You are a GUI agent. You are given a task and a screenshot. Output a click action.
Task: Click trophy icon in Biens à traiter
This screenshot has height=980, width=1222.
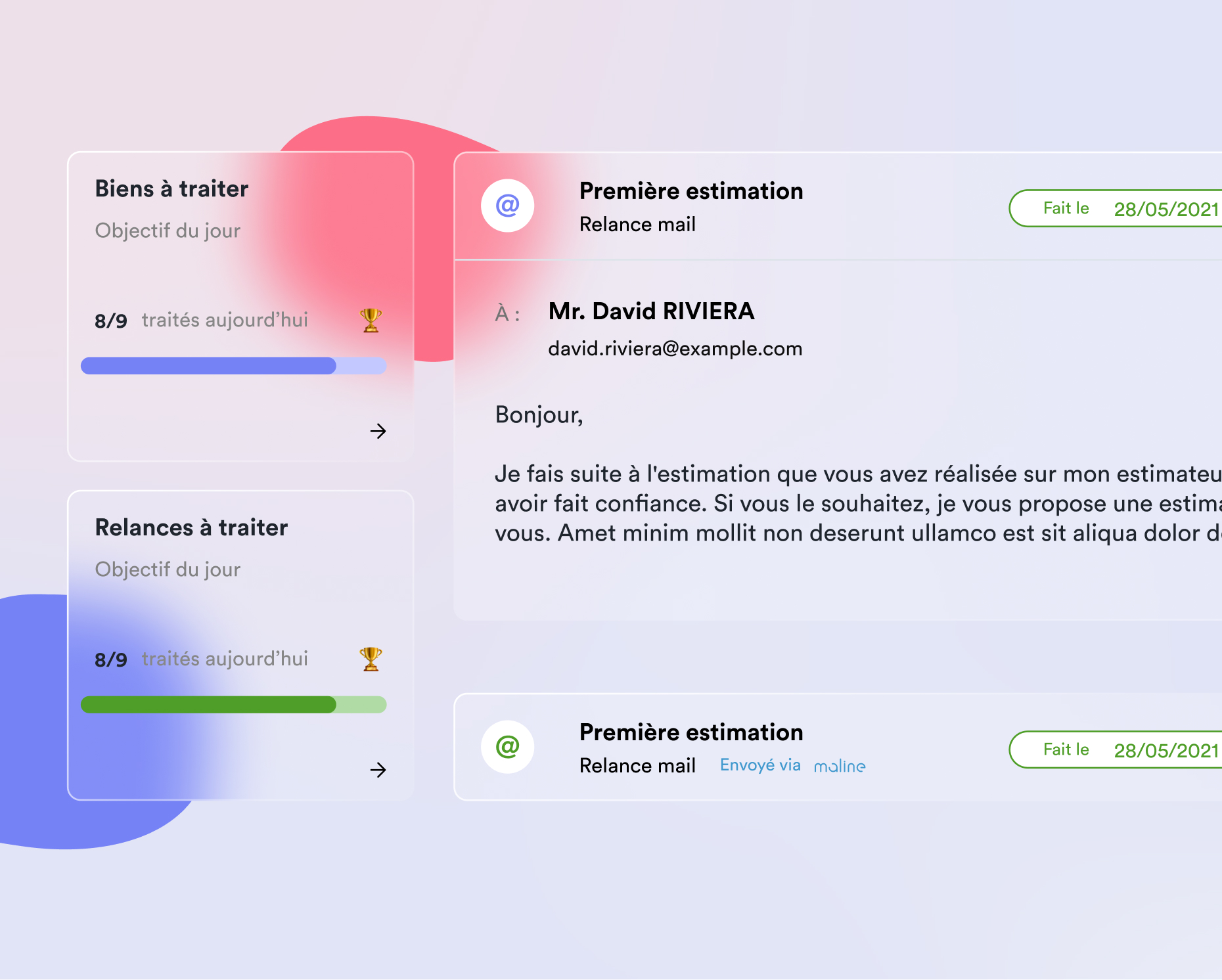371,321
